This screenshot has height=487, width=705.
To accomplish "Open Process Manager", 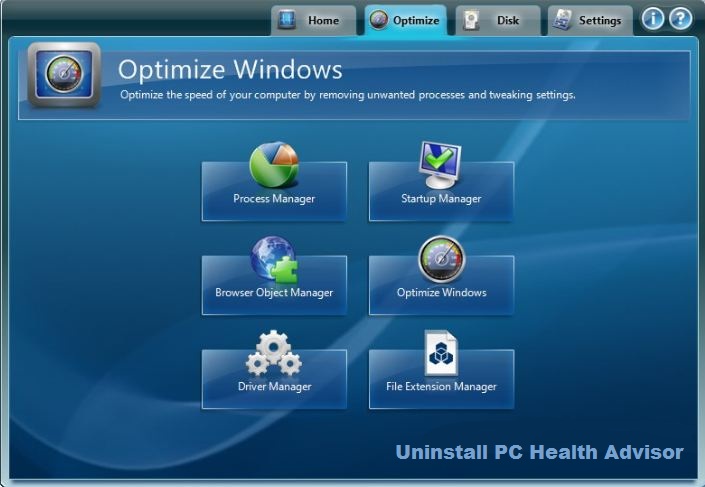I will [x=274, y=192].
